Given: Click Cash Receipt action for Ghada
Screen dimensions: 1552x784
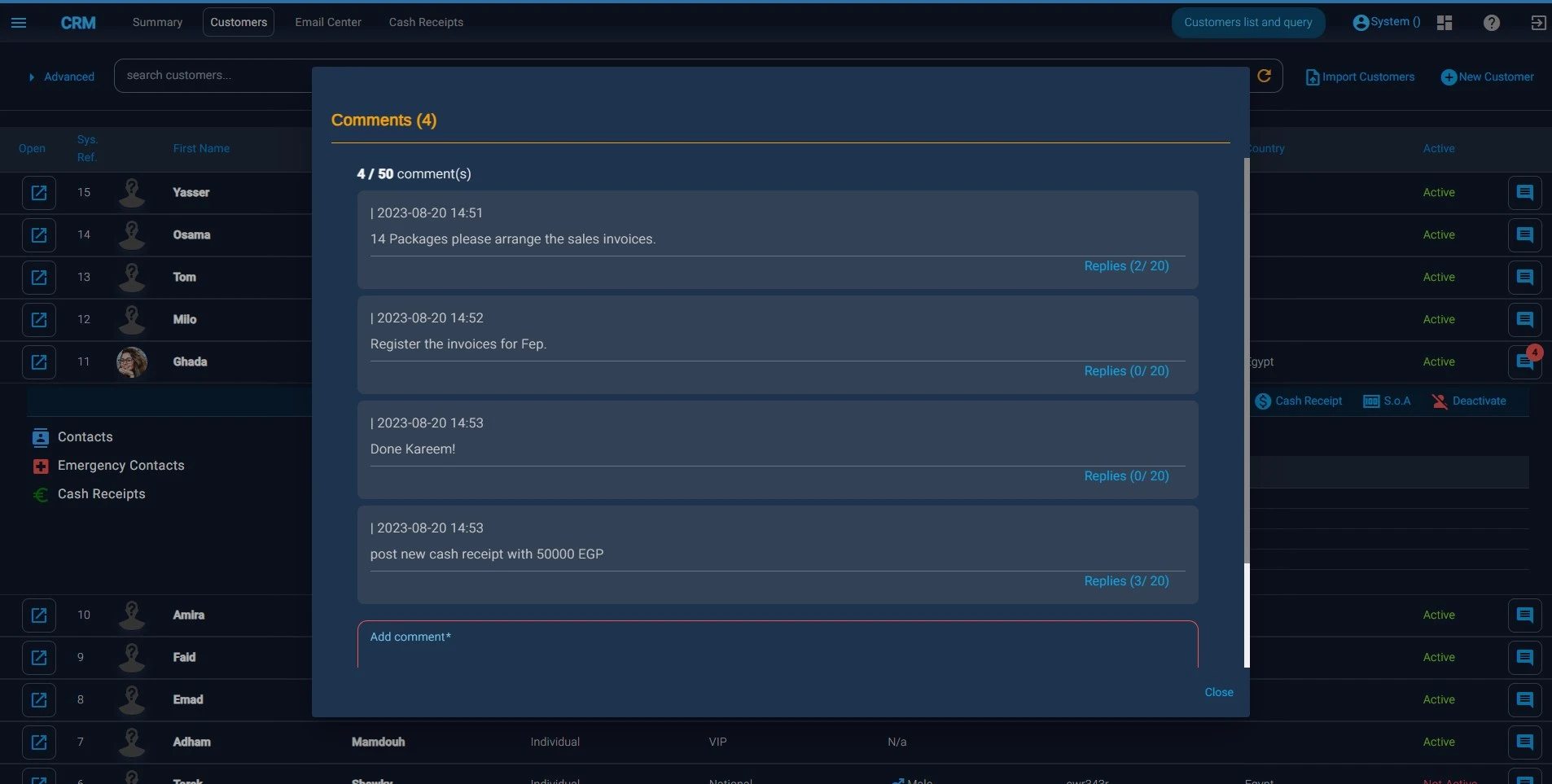Looking at the screenshot, I should coord(1299,401).
